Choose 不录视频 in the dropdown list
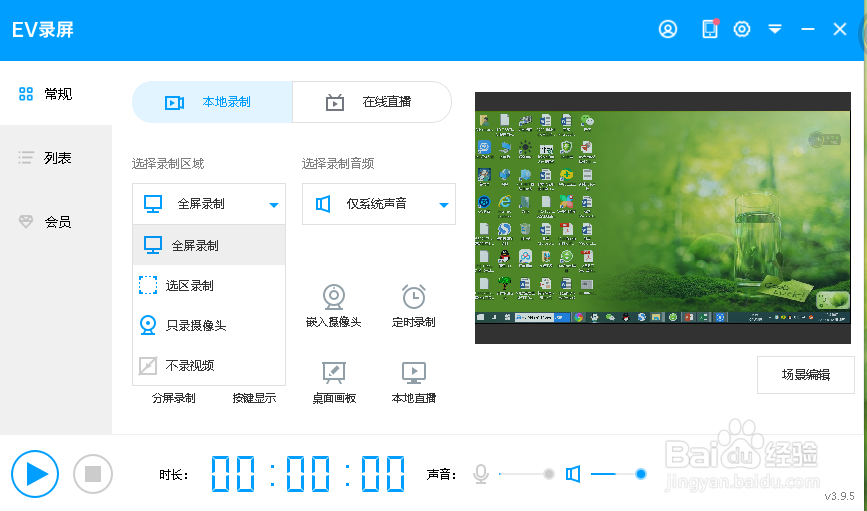The image size is (867, 511). (209, 365)
